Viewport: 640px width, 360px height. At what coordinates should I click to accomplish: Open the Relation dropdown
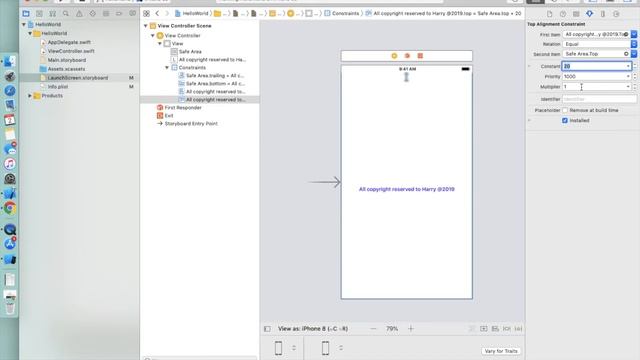634,44
